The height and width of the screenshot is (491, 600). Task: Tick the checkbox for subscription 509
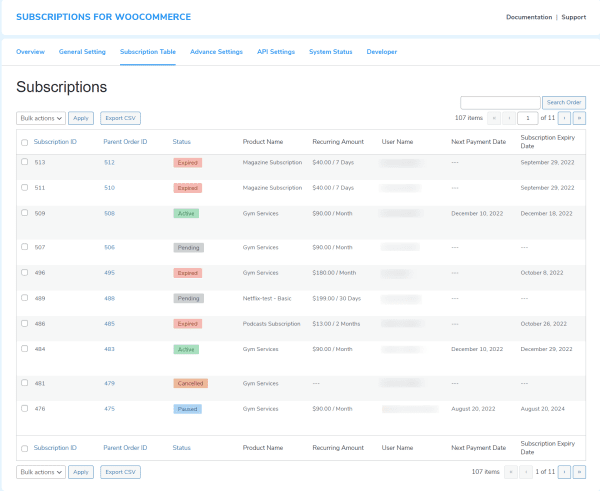(x=25, y=212)
